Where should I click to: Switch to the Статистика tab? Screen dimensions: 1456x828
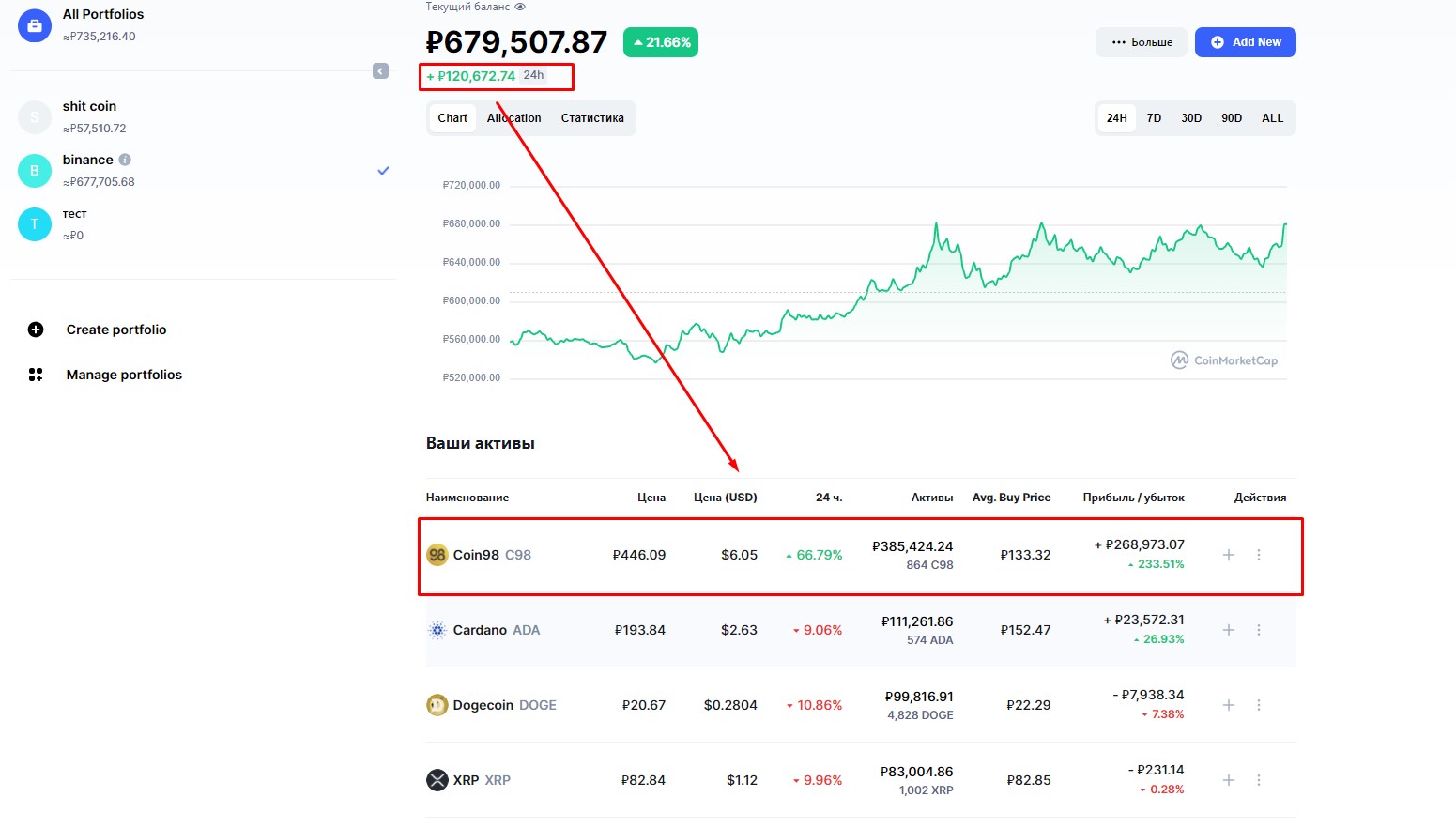tap(592, 118)
